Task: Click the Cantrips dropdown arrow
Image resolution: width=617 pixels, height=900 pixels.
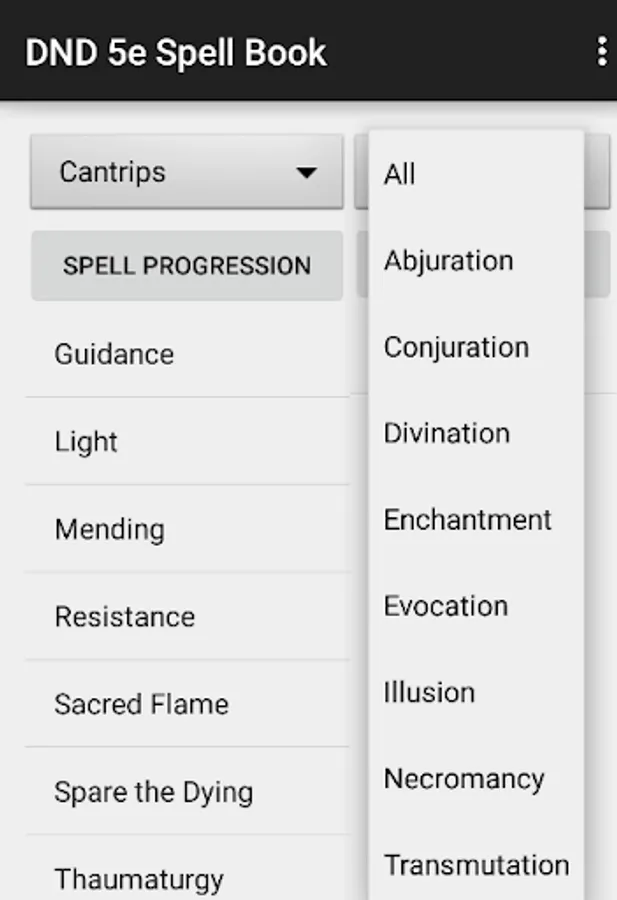Action: pyautogui.click(x=306, y=173)
